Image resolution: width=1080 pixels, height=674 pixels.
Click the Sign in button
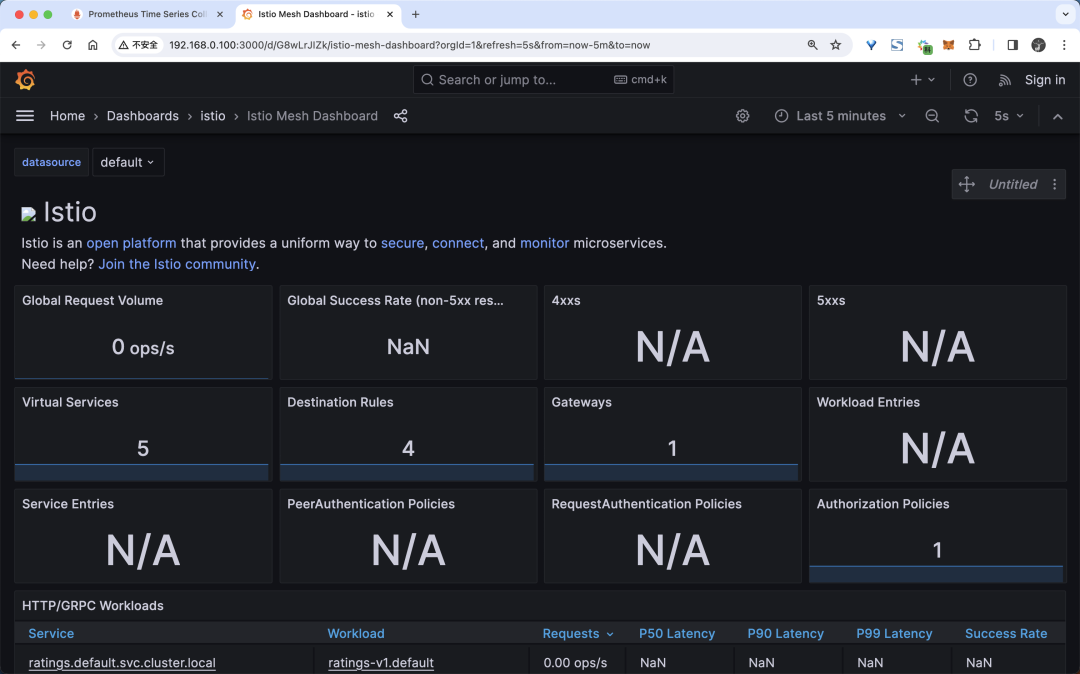[x=1045, y=80]
